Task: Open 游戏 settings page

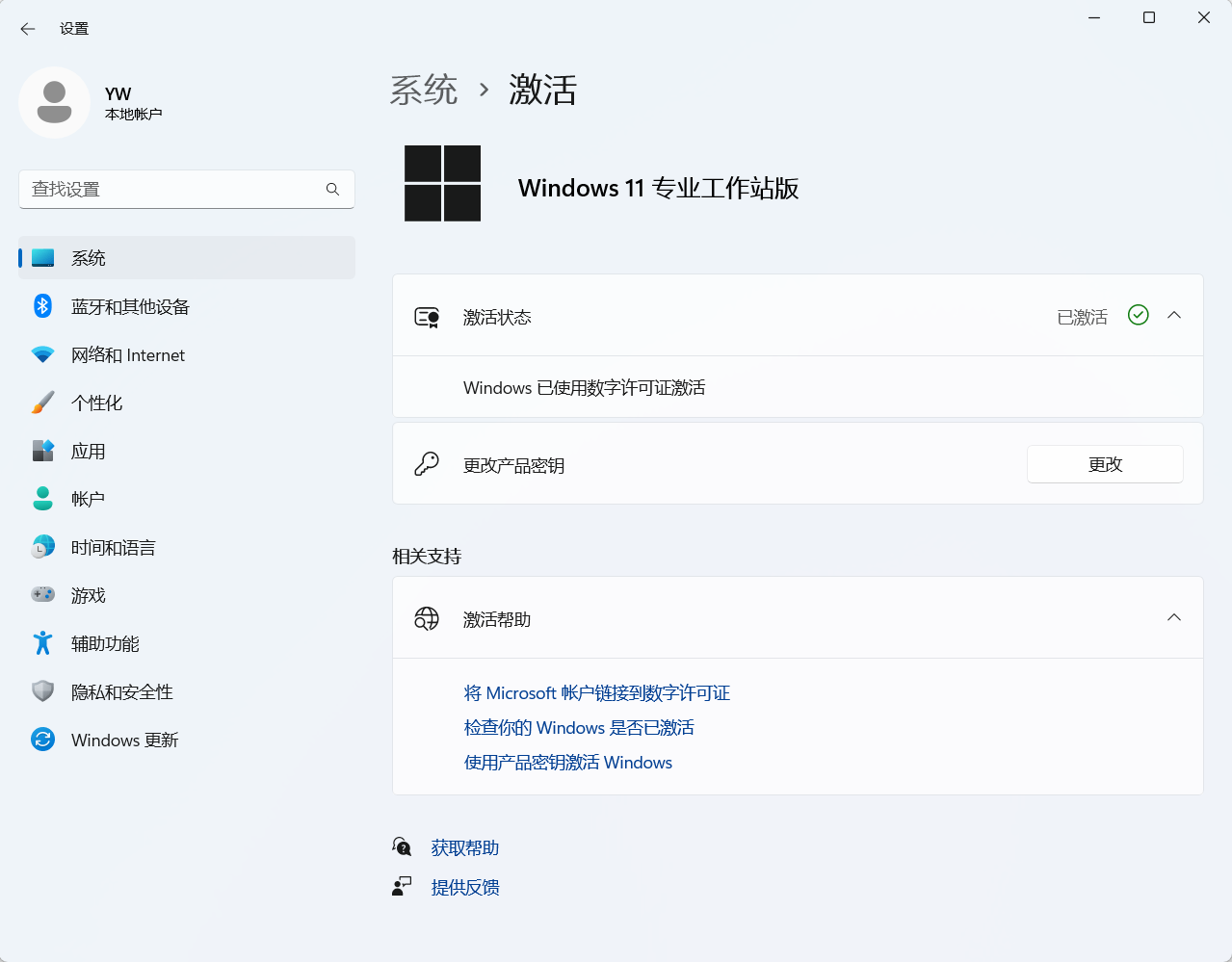Action: point(187,595)
